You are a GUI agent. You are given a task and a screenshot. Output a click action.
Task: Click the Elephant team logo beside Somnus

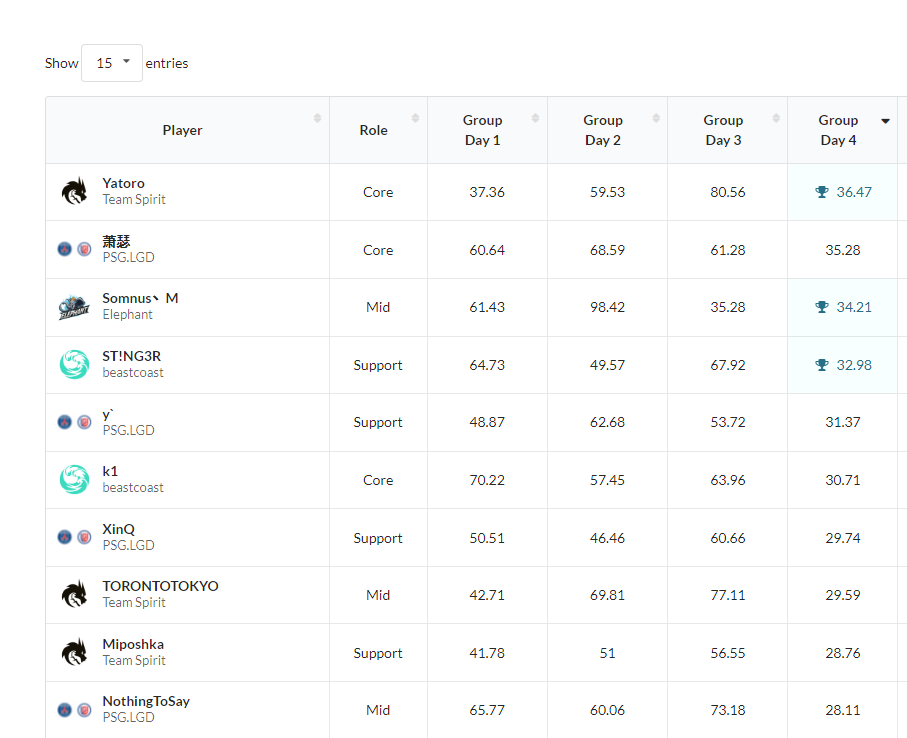pos(74,307)
